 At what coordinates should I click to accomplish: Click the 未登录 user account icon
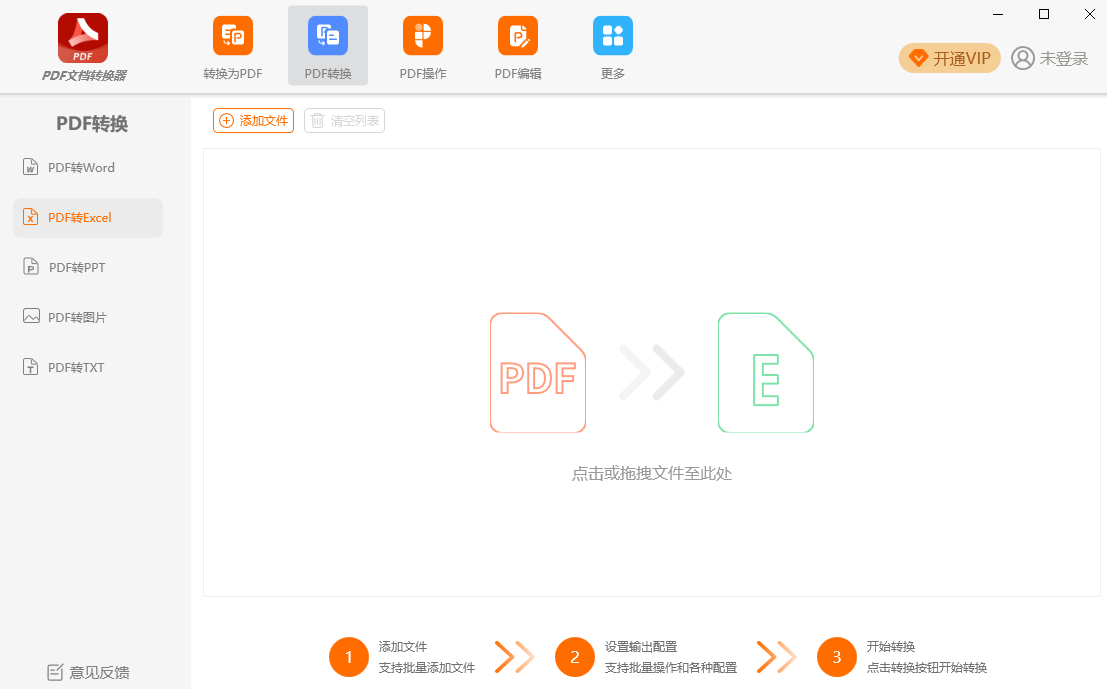(1023, 58)
